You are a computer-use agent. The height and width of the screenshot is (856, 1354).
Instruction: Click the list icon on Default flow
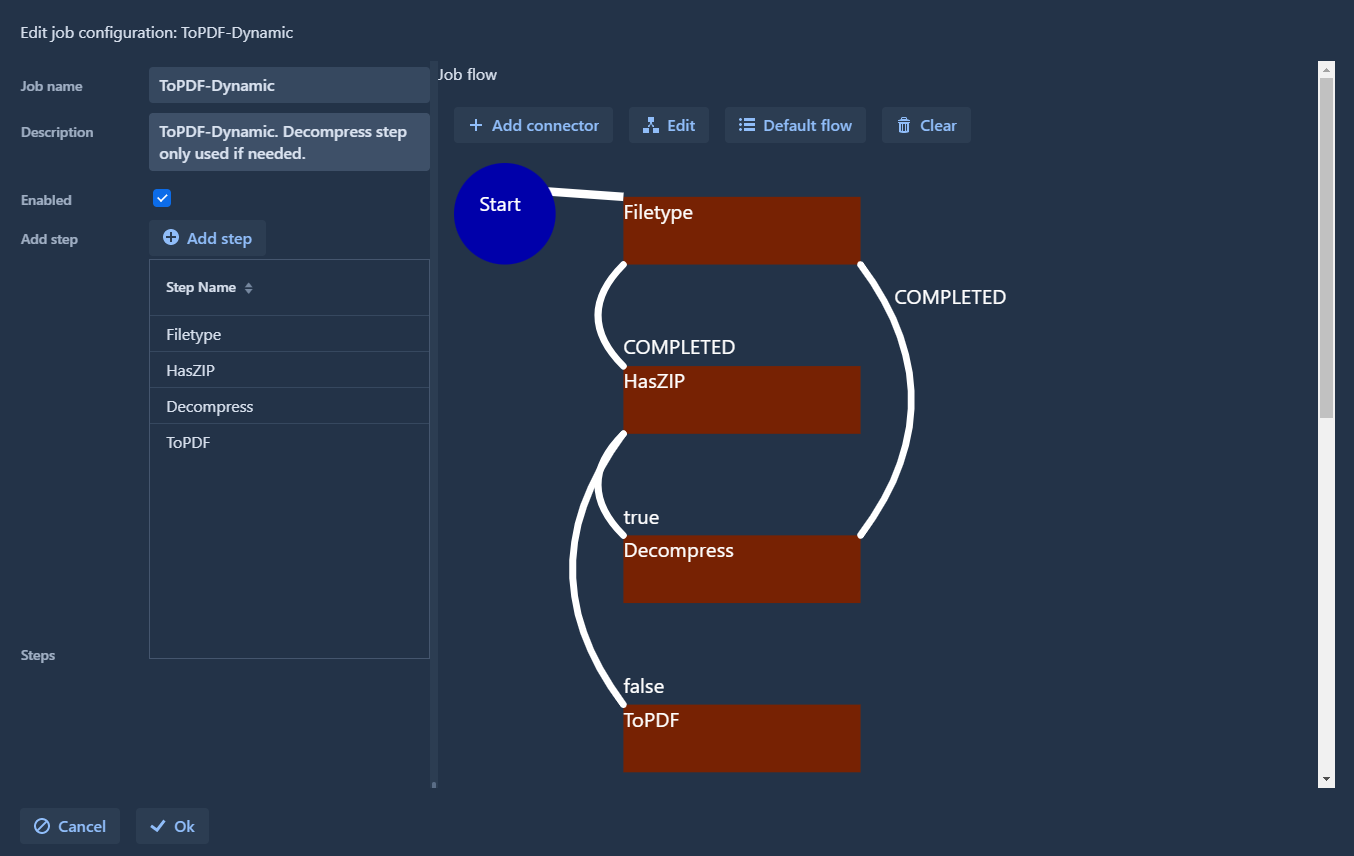(747, 125)
